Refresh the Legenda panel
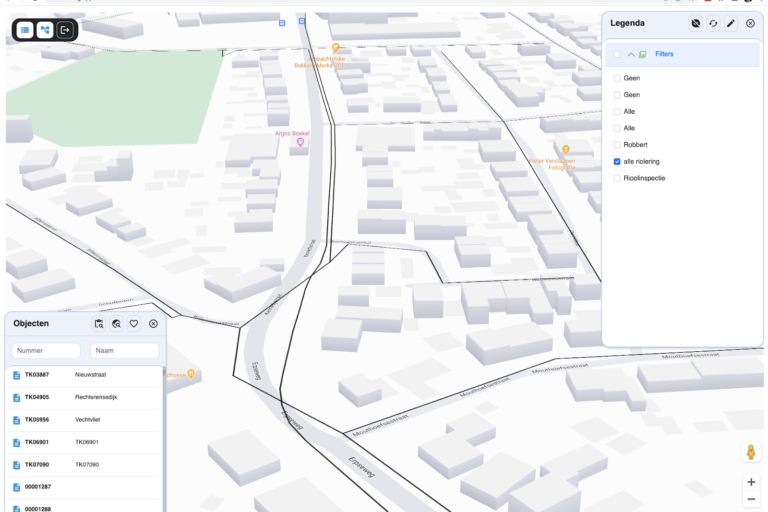 713,23
